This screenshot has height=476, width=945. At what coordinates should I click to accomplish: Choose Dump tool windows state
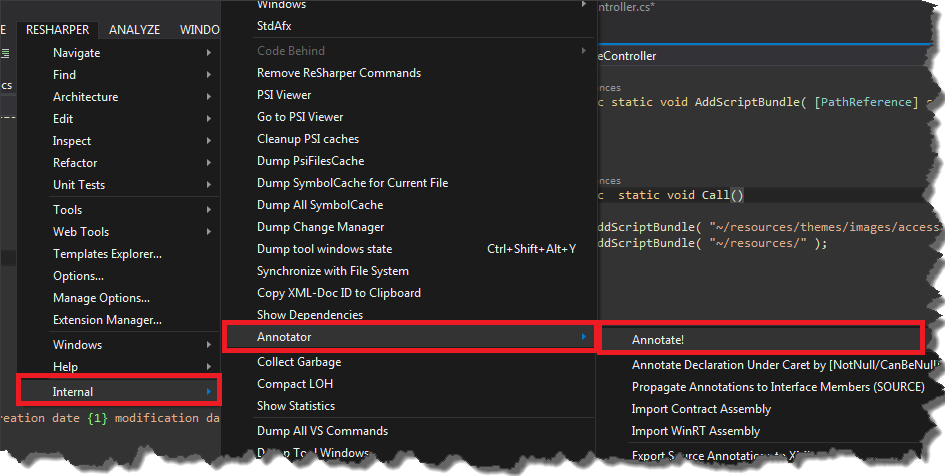(x=409, y=249)
